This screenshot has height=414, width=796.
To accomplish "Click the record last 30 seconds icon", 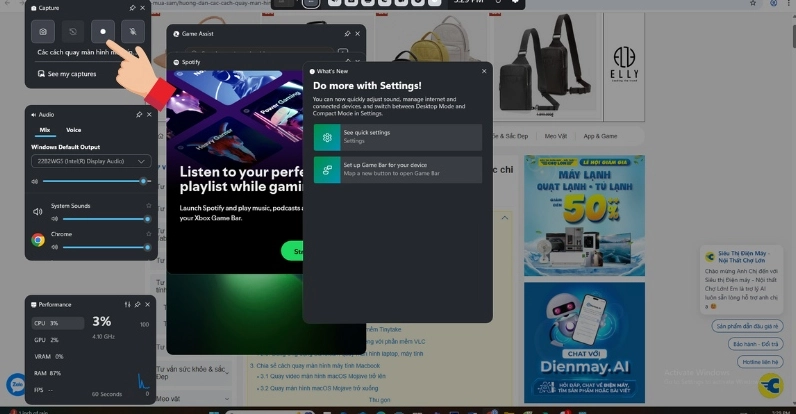I will 73,31.
